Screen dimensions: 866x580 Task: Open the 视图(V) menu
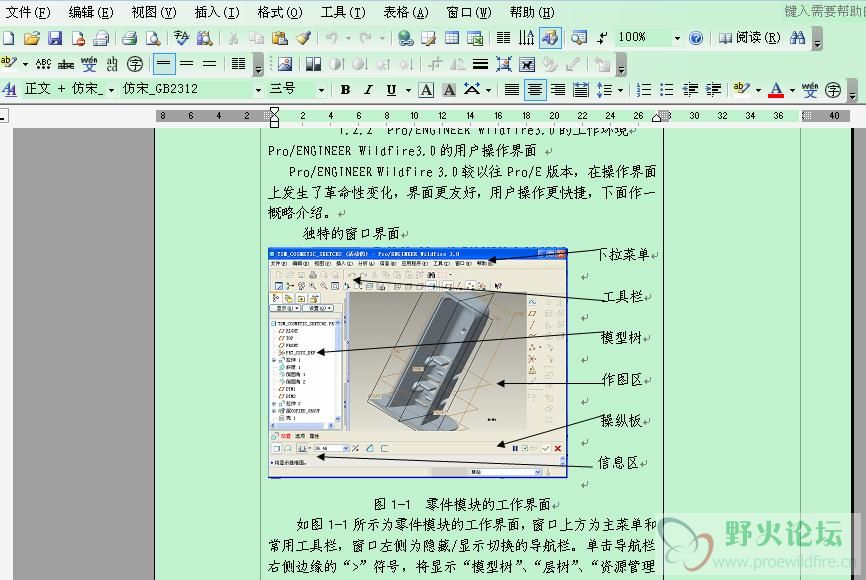coord(154,12)
